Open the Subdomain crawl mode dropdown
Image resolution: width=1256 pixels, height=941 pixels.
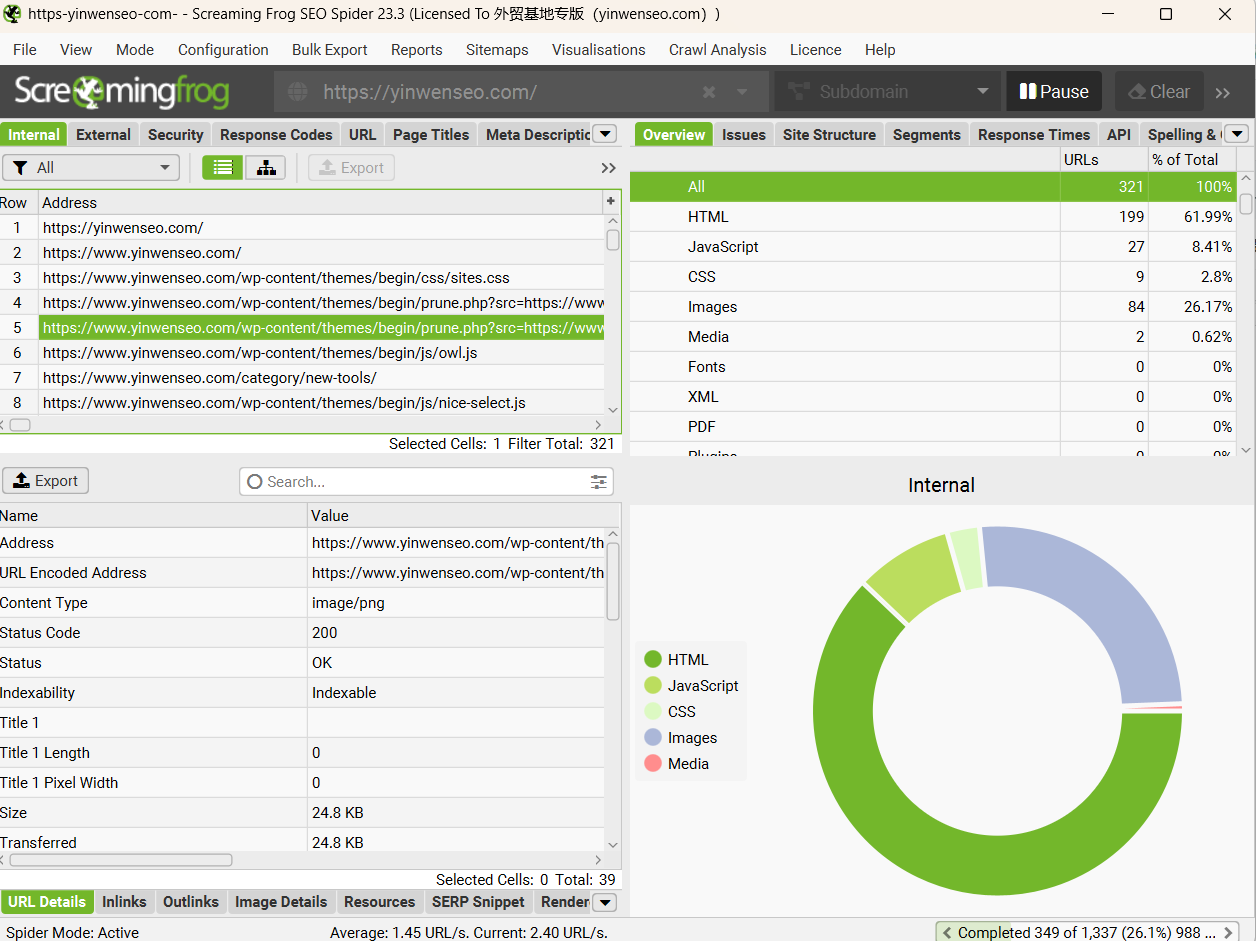(887, 92)
